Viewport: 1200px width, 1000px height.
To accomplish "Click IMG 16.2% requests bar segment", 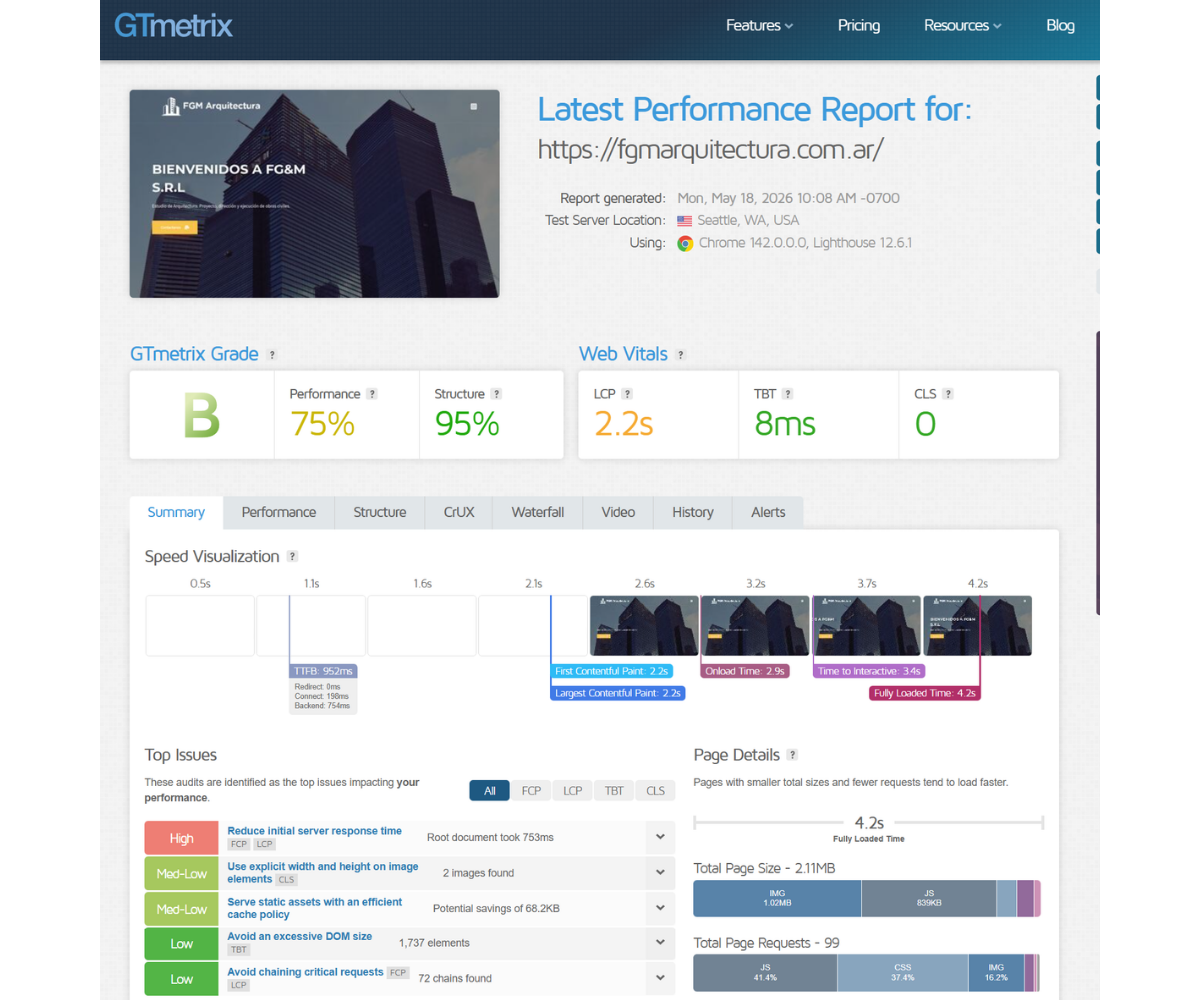I will click(996, 973).
